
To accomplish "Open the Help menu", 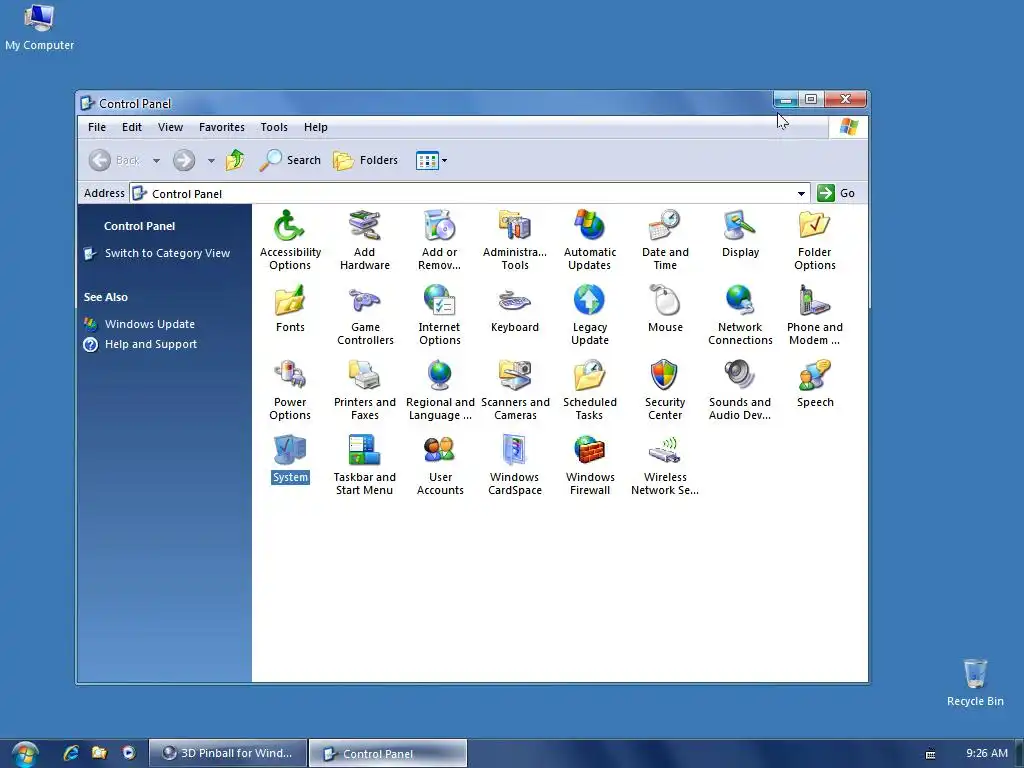I will pyautogui.click(x=315, y=127).
